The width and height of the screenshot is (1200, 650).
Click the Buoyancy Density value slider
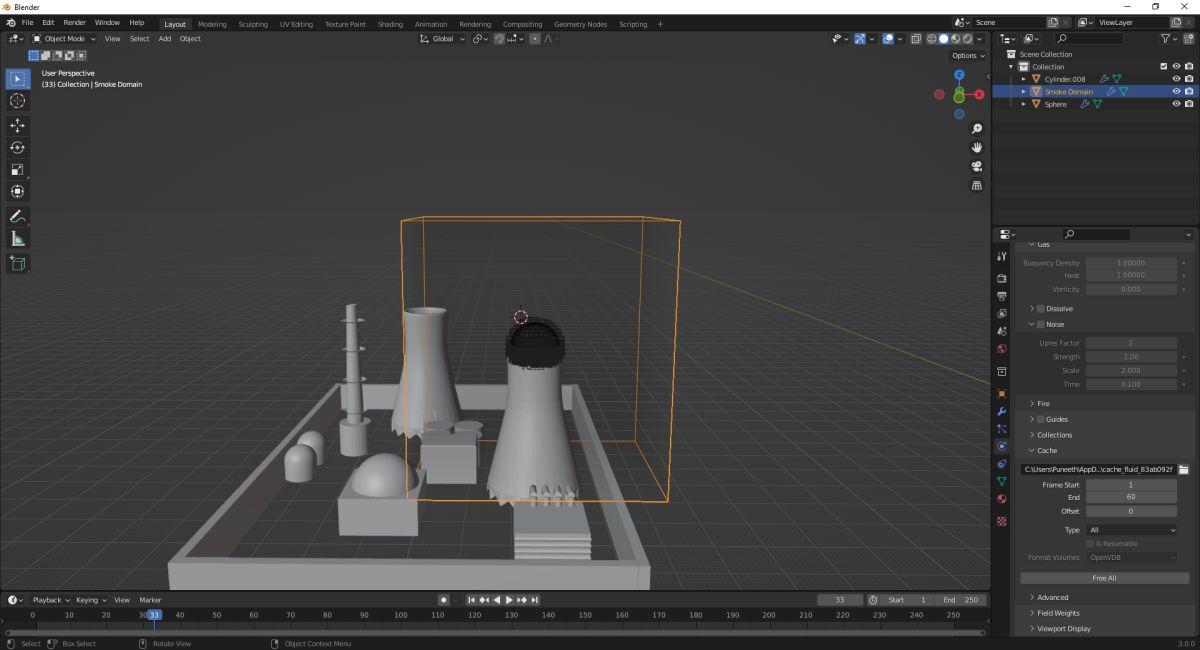pyautogui.click(x=1131, y=263)
